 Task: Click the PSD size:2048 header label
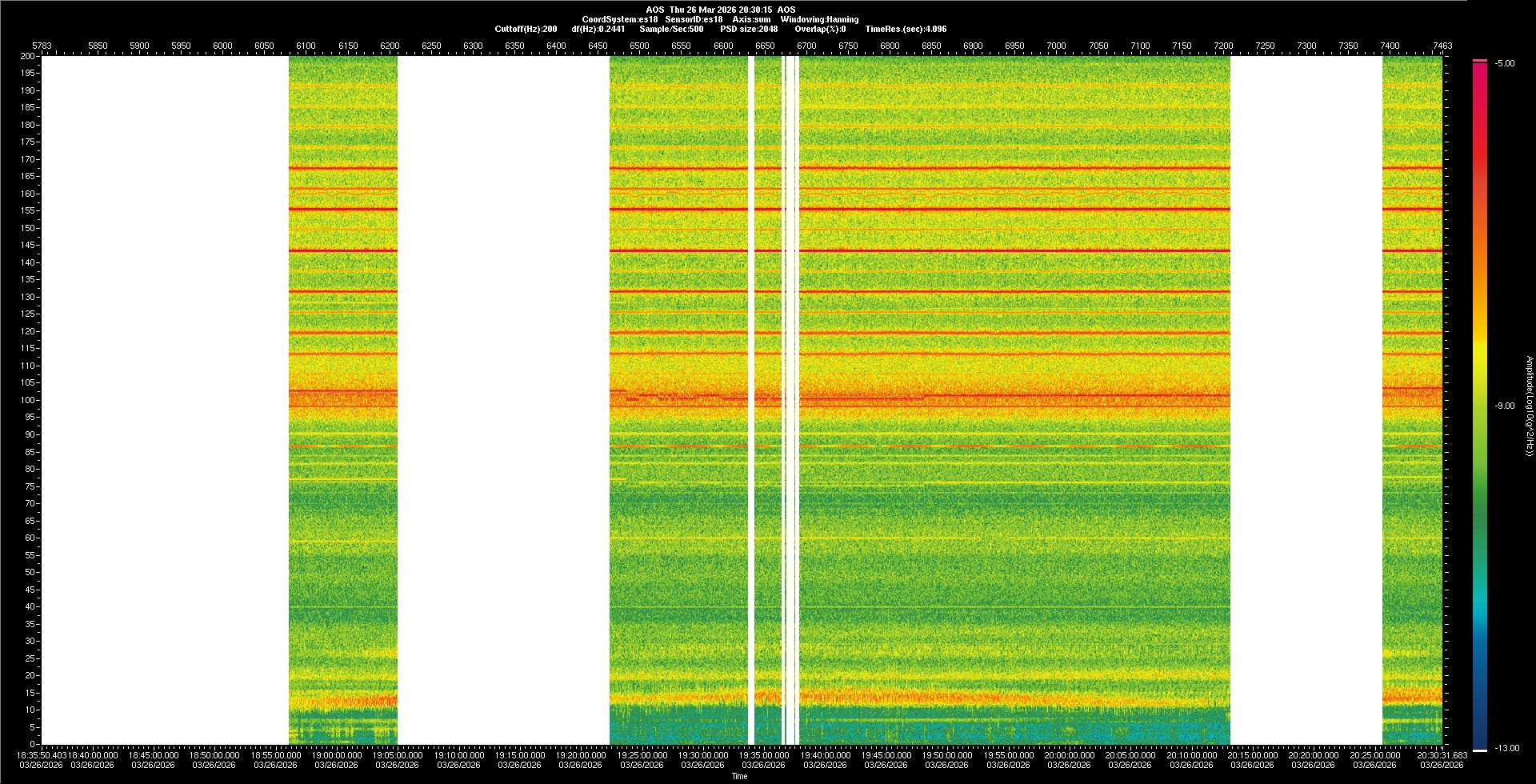749,29
